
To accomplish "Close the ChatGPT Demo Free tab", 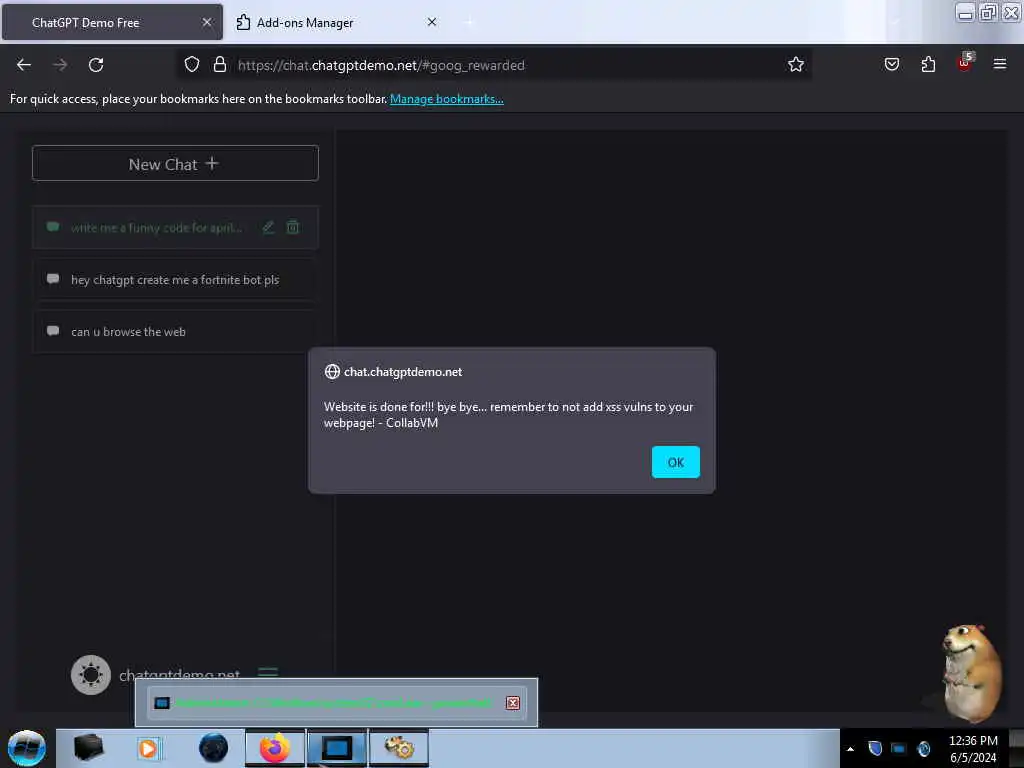I will [x=207, y=22].
